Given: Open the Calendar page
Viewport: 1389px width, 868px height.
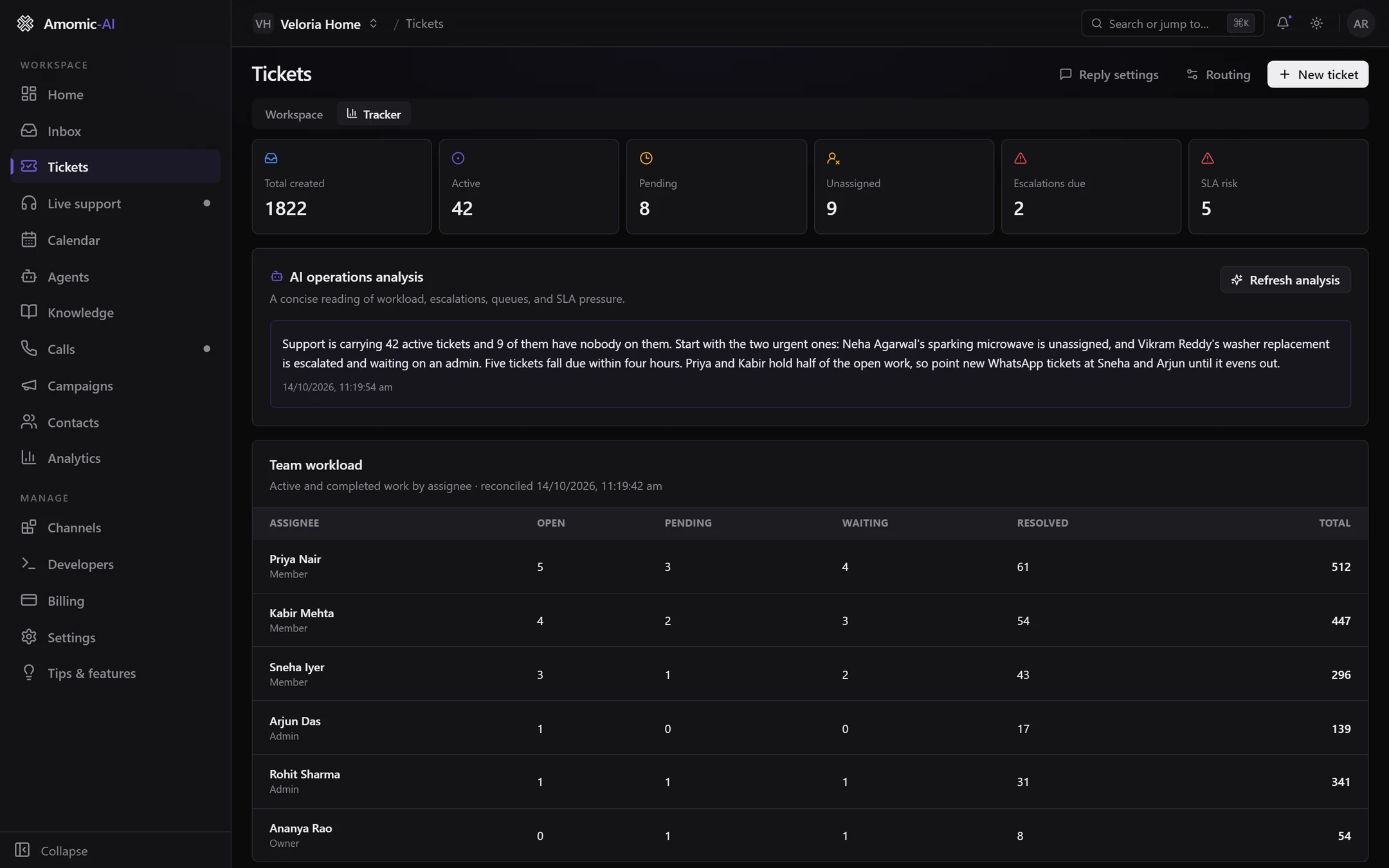Looking at the screenshot, I should point(116,240).
